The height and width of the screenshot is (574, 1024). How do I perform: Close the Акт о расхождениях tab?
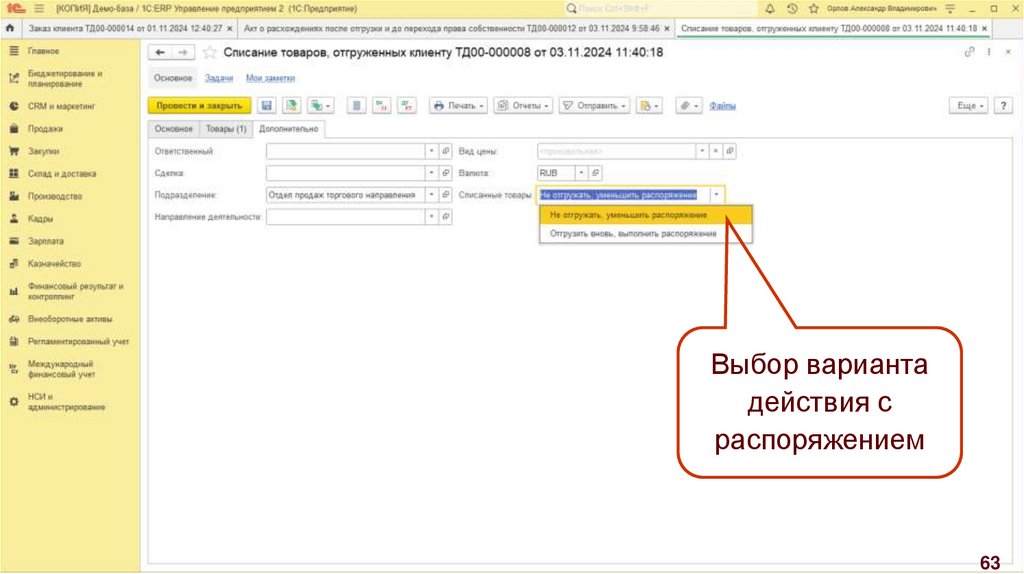(667, 29)
